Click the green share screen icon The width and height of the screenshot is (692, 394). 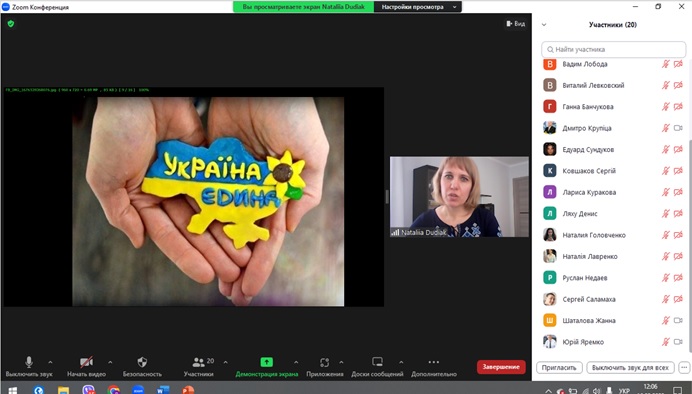tap(267, 362)
